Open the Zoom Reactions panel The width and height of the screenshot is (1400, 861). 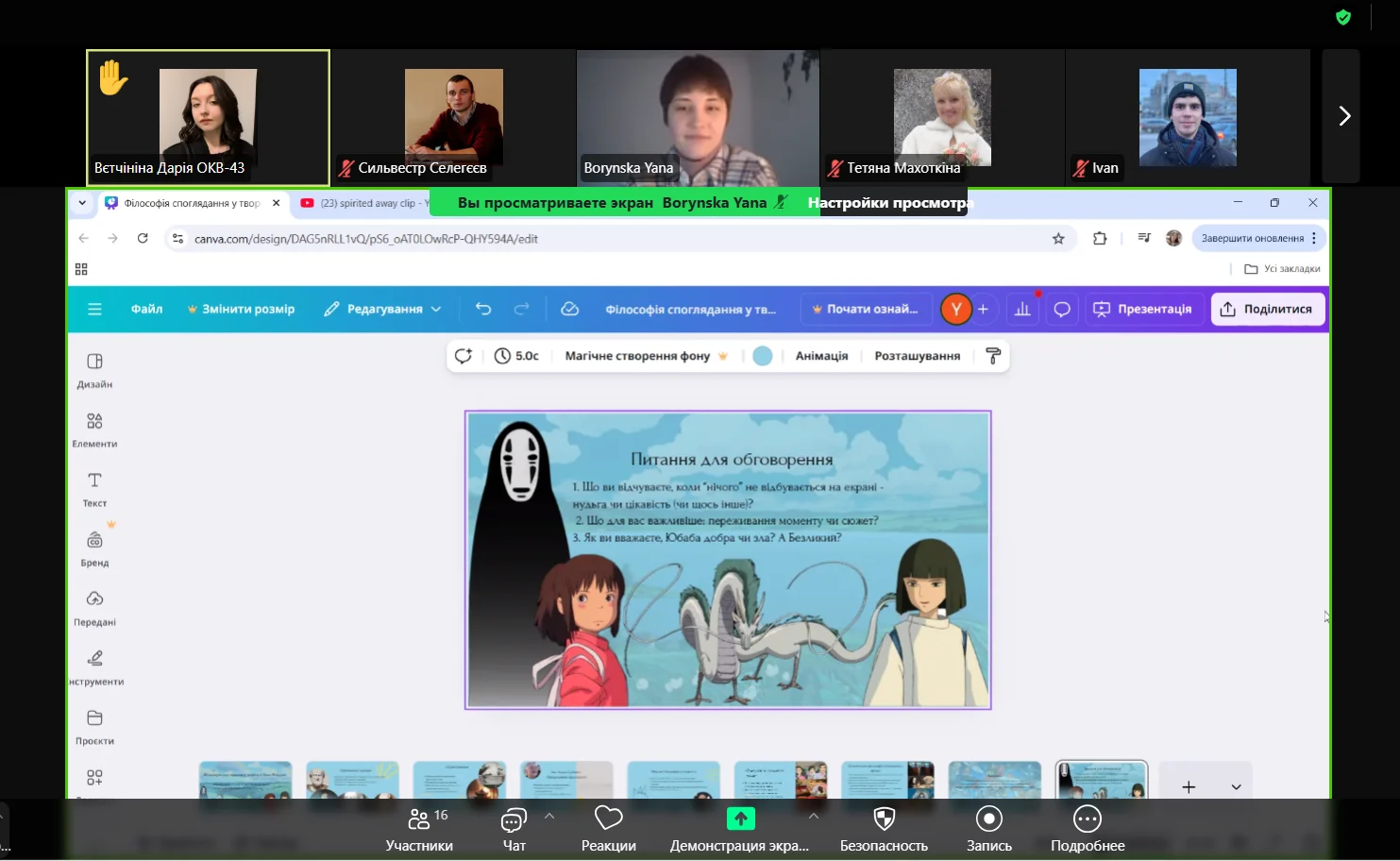608,828
